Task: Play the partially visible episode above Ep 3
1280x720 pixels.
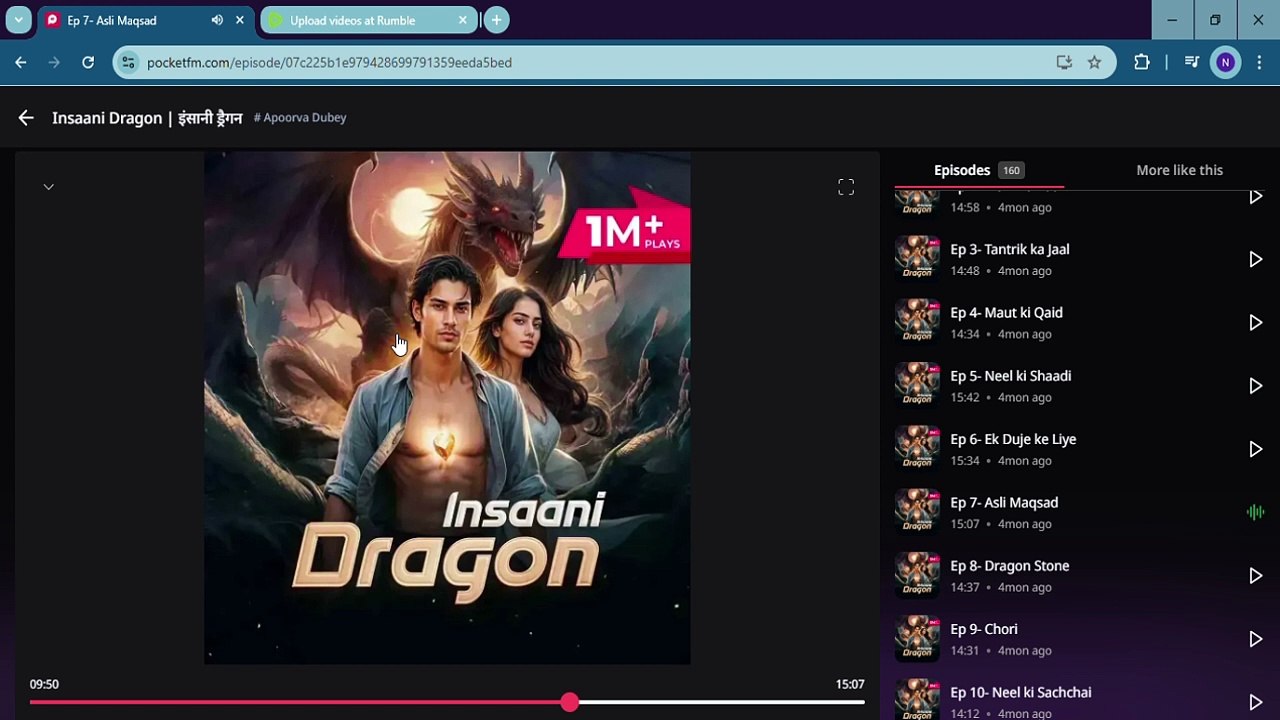Action: coord(1255,197)
